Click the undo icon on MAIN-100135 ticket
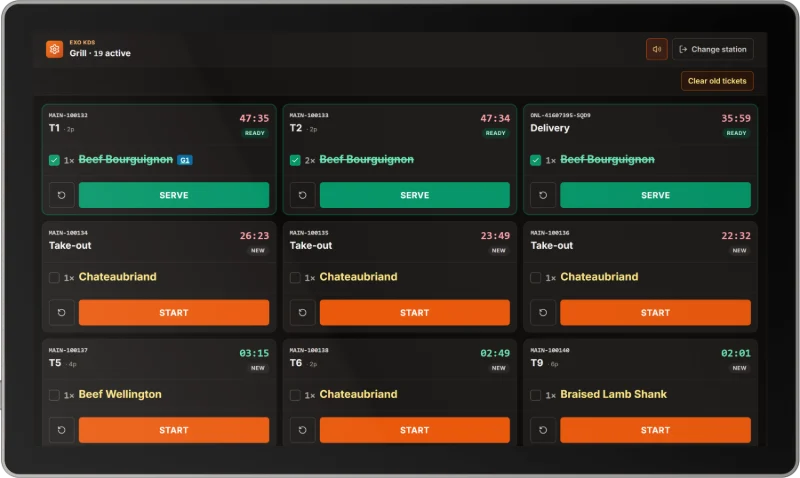Viewport: 800px width, 478px height. pyautogui.click(x=303, y=313)
